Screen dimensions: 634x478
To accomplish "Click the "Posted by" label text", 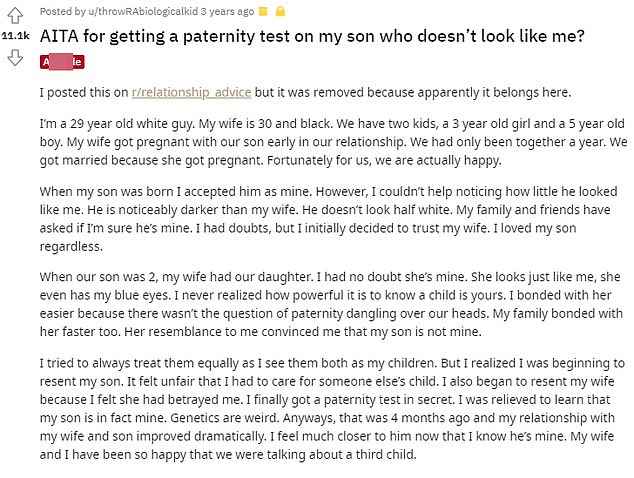I will point(62,12).
